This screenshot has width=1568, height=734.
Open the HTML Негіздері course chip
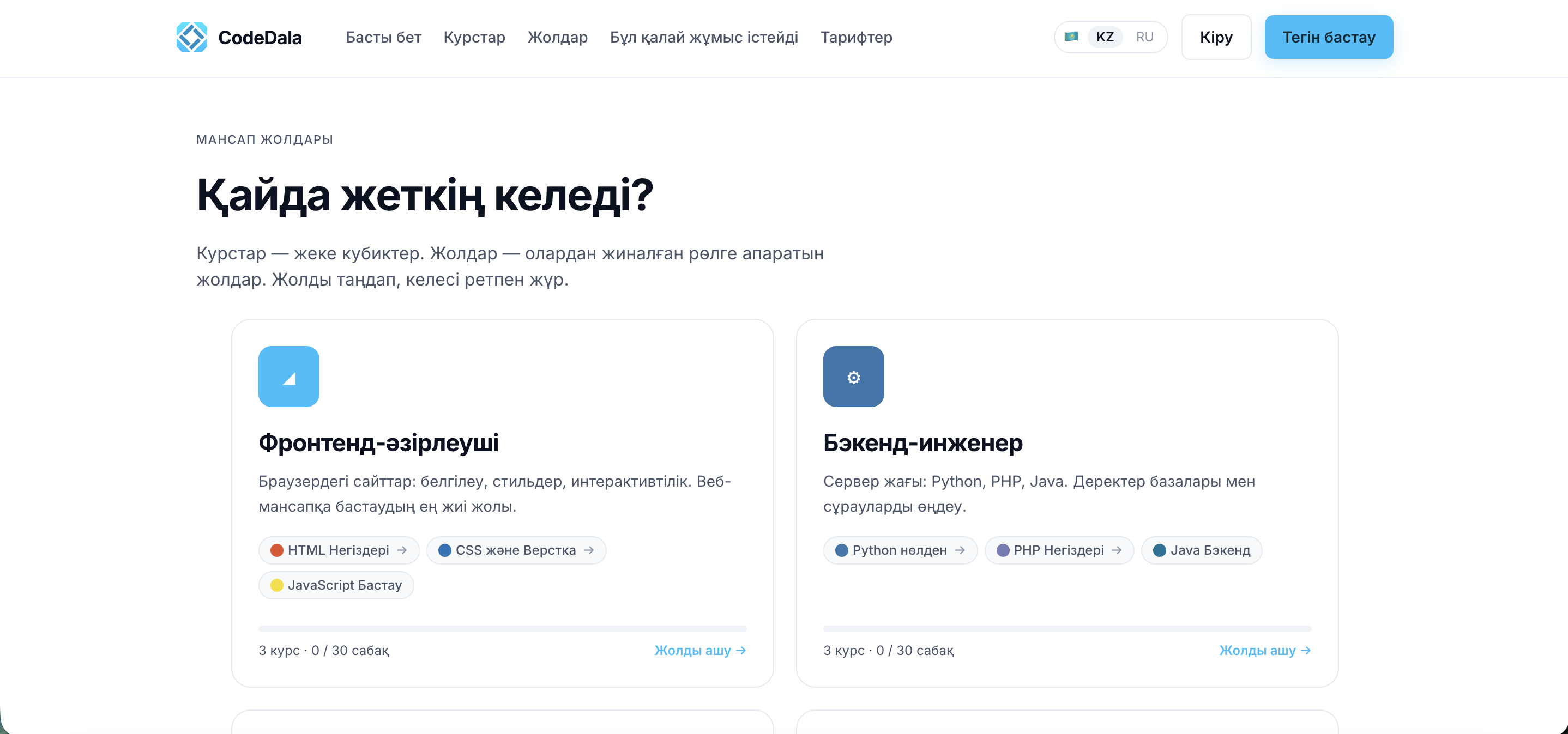[339, 550]
